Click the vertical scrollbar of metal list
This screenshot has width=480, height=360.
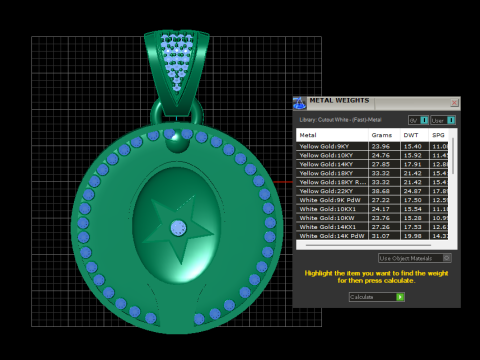453,155
